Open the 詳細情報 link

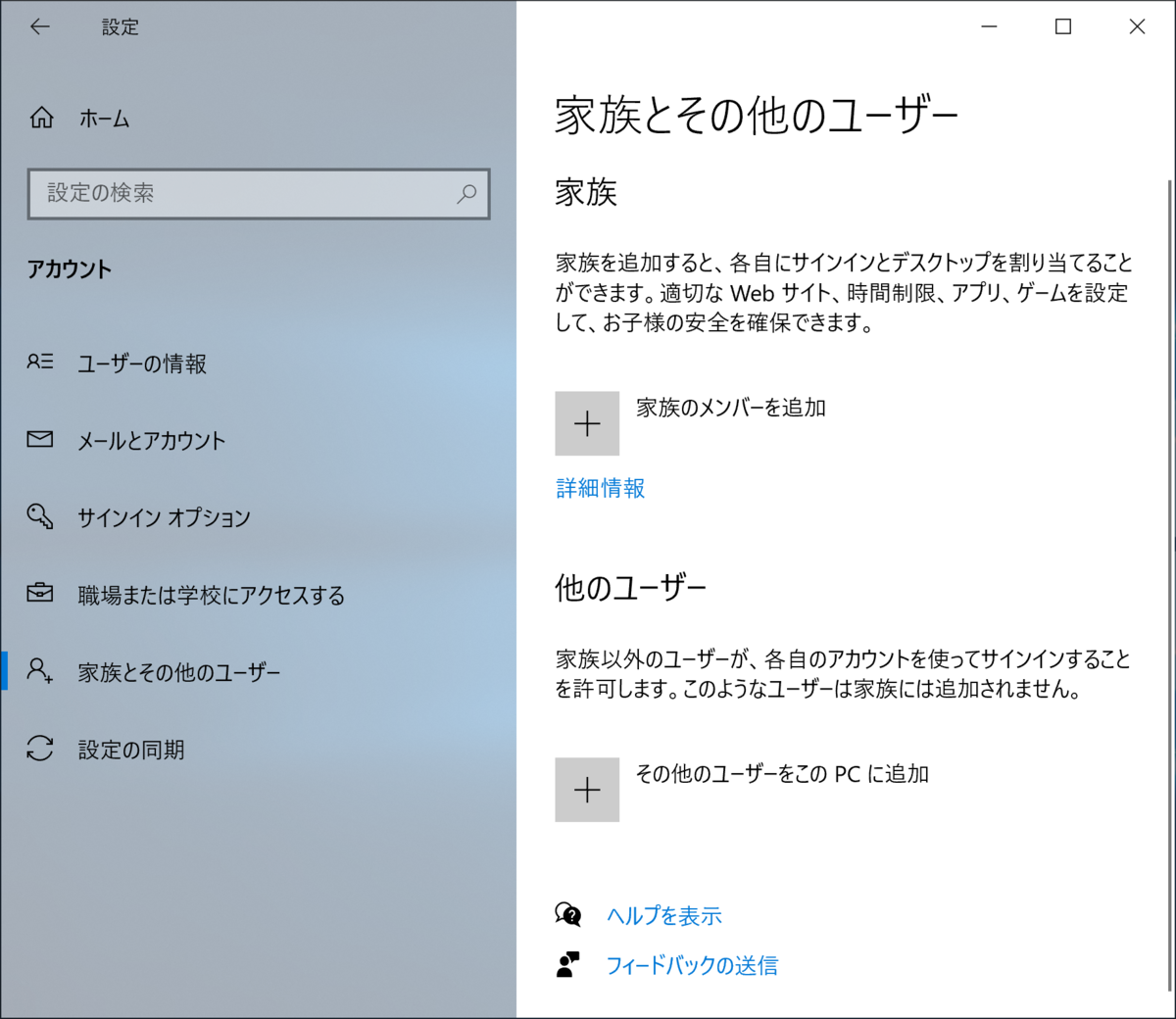[x=600, y=488]
